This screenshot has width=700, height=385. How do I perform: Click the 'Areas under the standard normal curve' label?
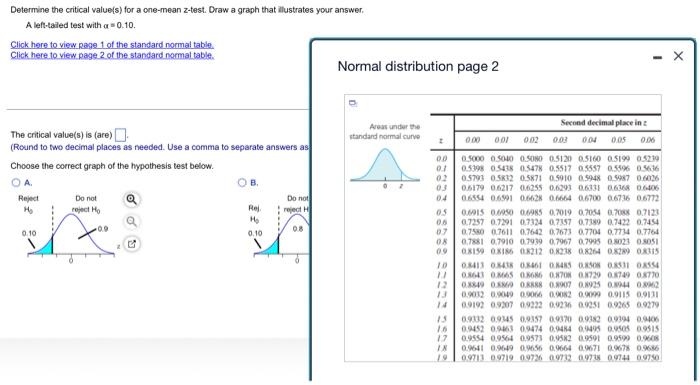coord(385,131)
